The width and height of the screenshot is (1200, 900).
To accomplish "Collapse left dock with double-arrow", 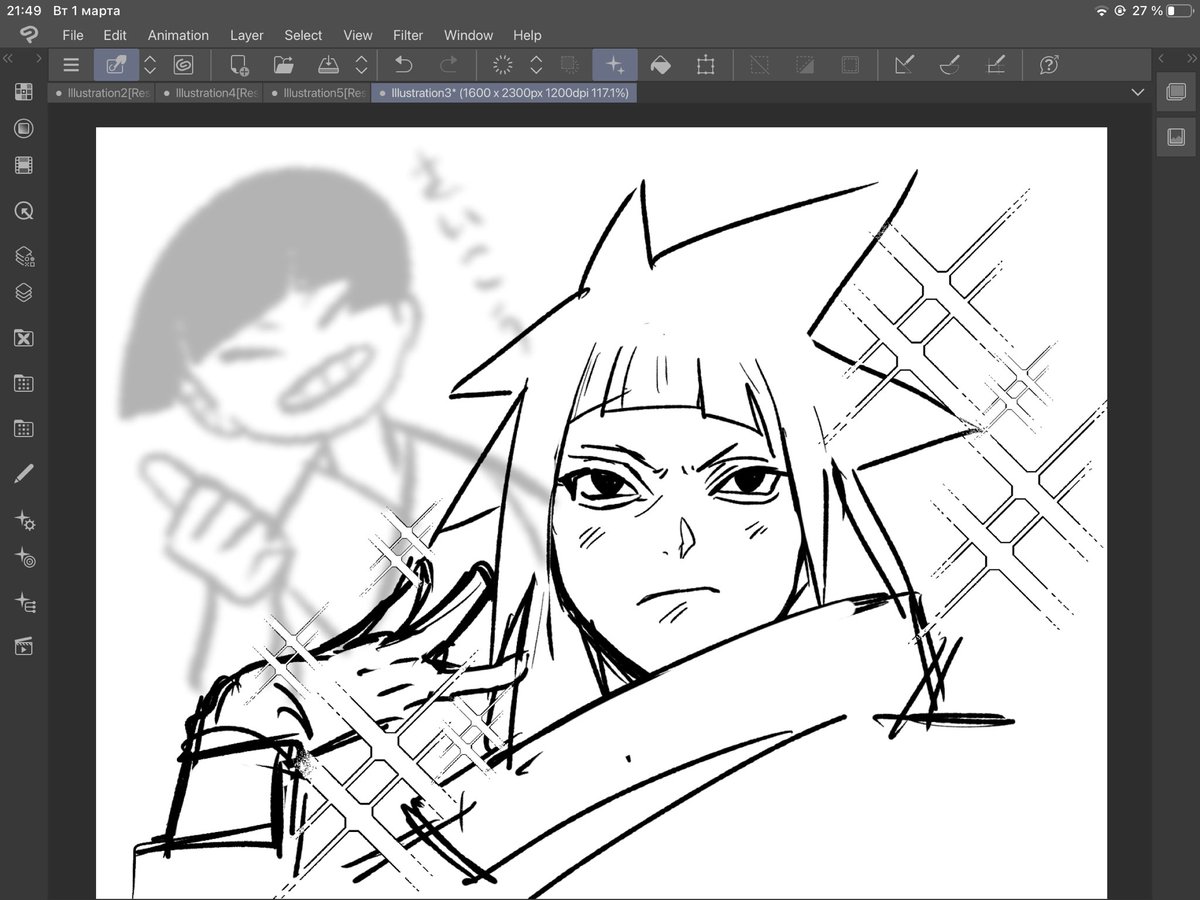I will (x=8, y=59).
